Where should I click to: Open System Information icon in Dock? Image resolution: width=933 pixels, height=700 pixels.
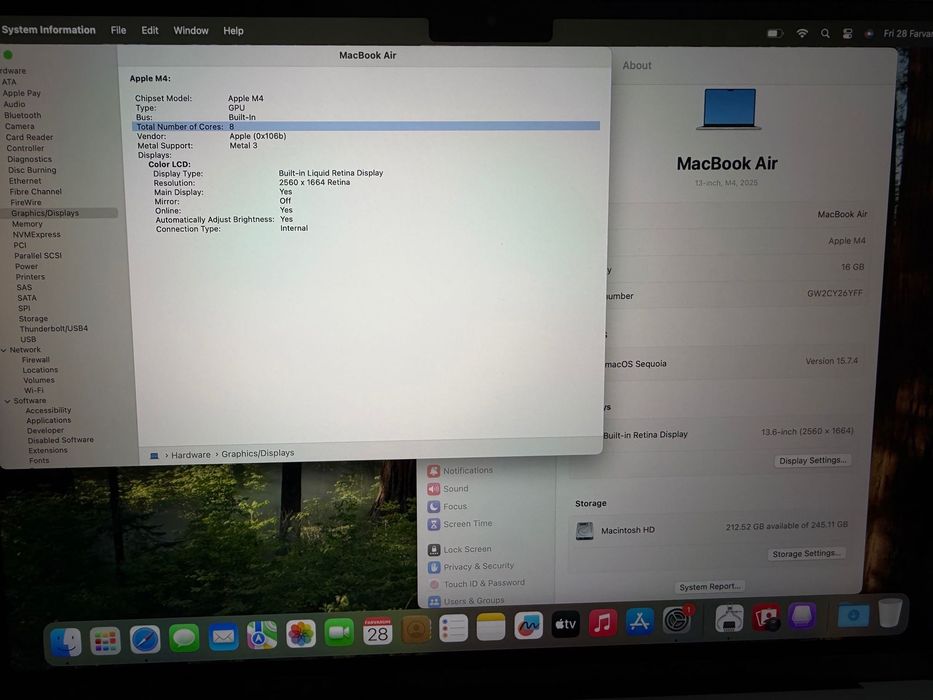[x=729, y=618]
